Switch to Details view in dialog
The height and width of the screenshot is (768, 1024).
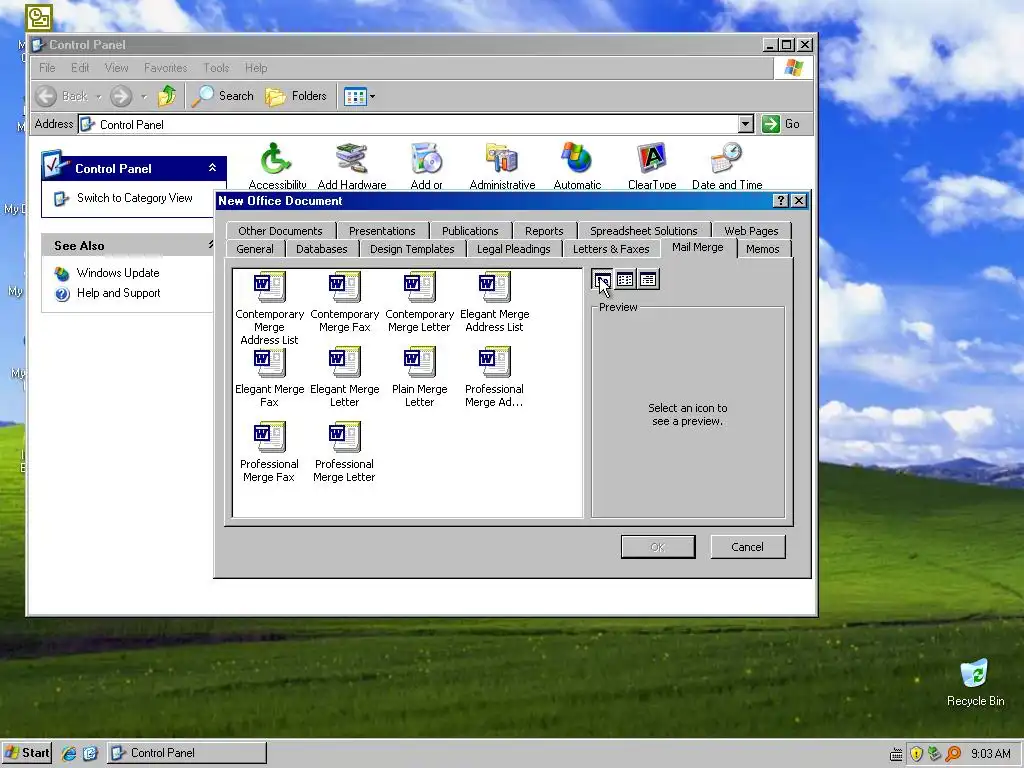pyautogui.click(x=648, y=280)
